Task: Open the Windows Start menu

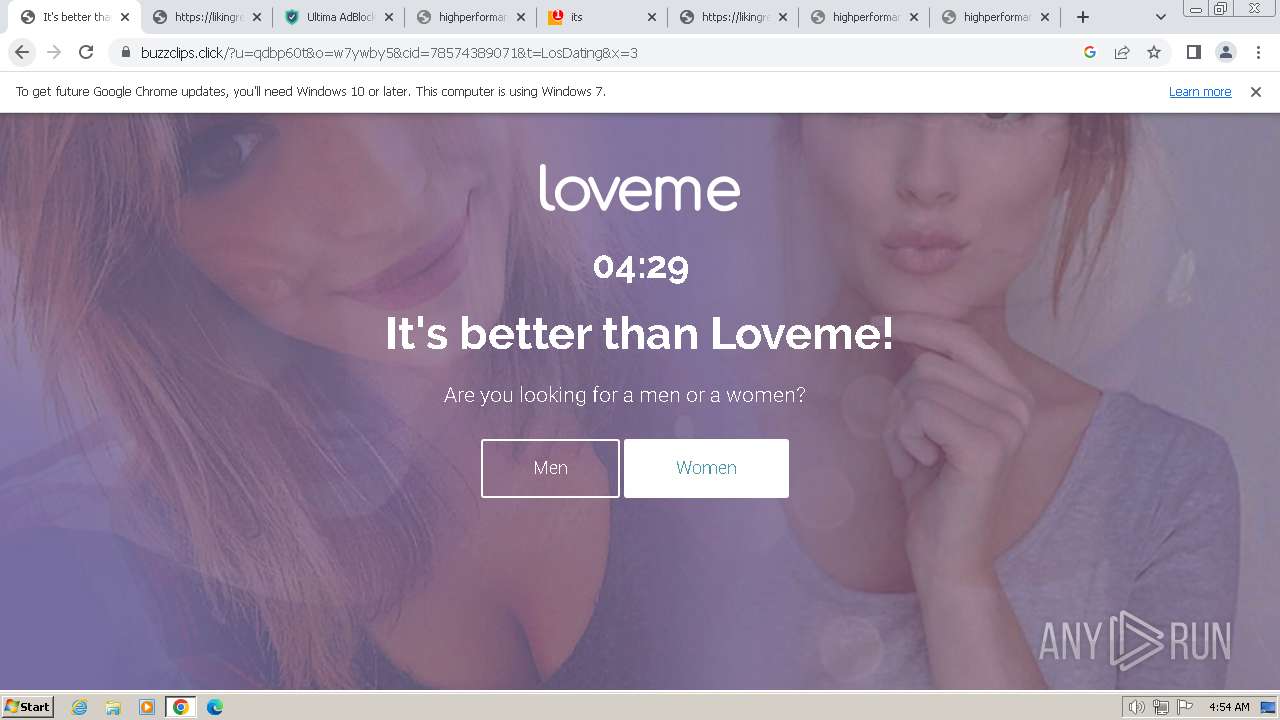Action: tap(28, 706)
